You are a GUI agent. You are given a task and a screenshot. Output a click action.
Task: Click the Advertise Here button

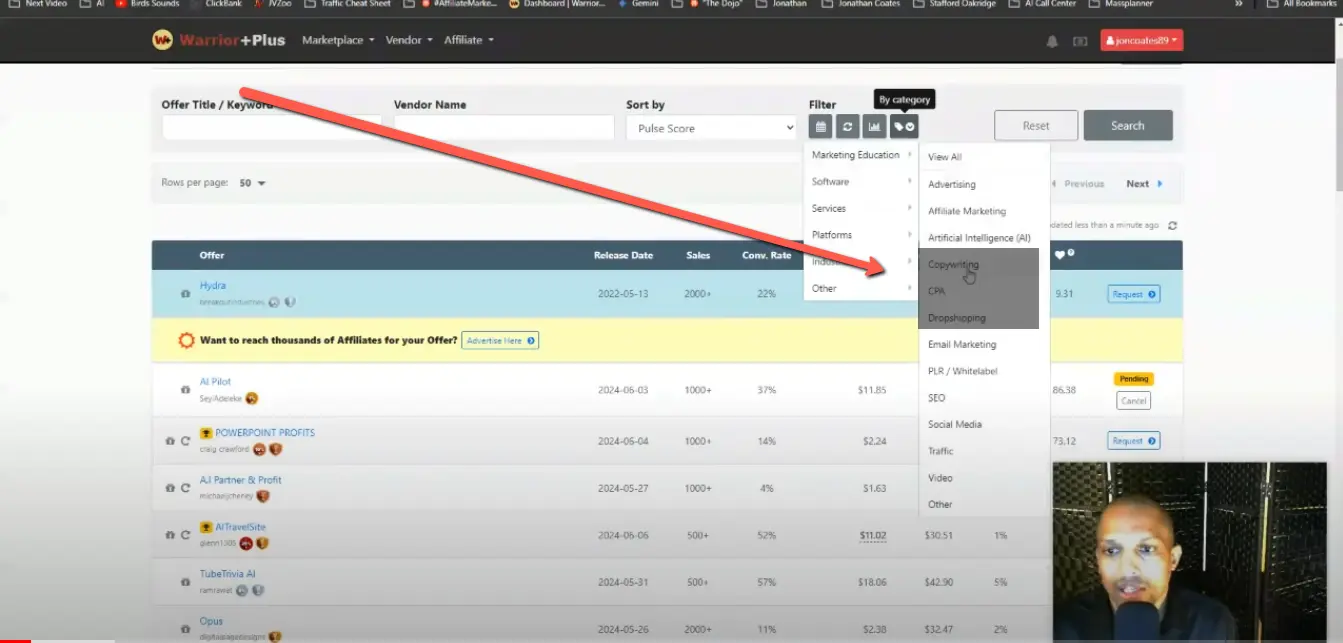click(x=500, y=340)
